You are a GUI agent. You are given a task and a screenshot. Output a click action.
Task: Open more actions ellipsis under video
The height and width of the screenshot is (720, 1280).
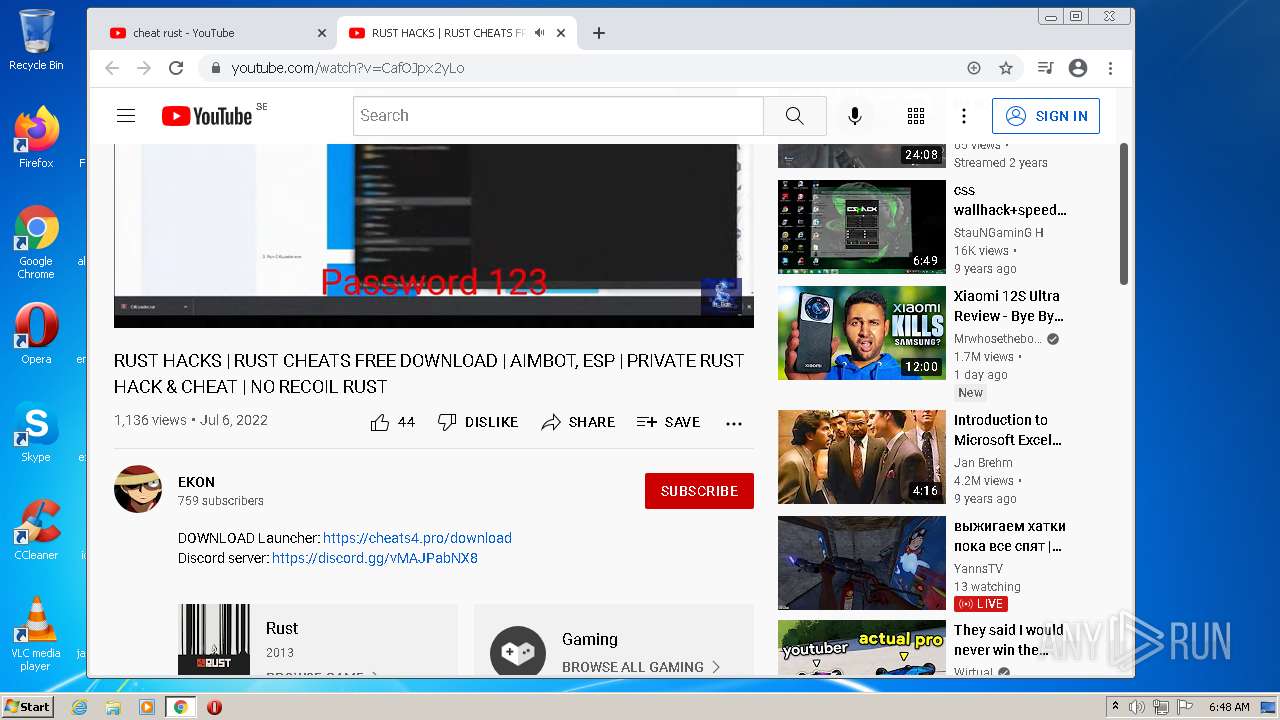[x=734, y=423]
